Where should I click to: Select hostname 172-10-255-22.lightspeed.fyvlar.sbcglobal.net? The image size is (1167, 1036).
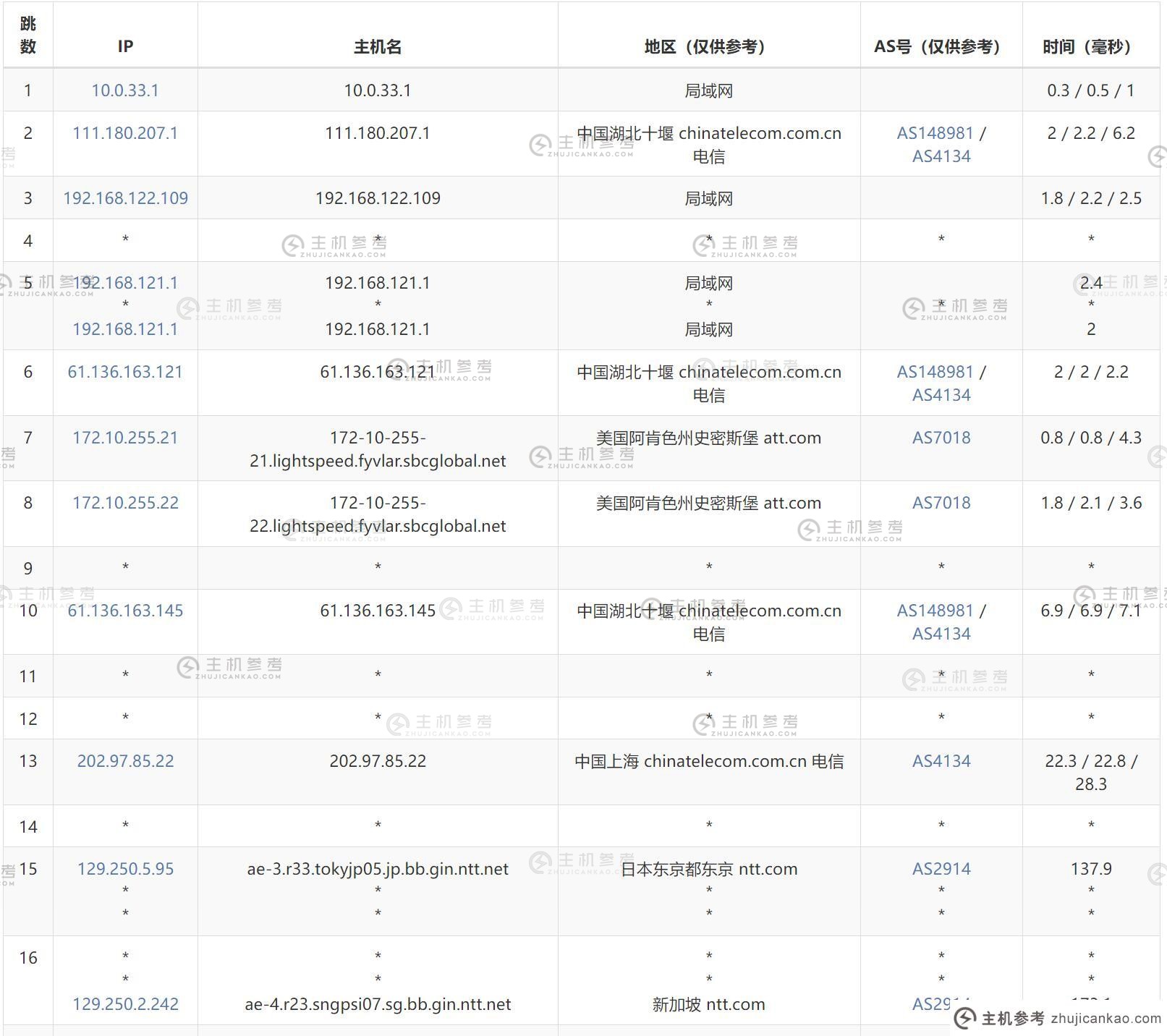(378, 514)
